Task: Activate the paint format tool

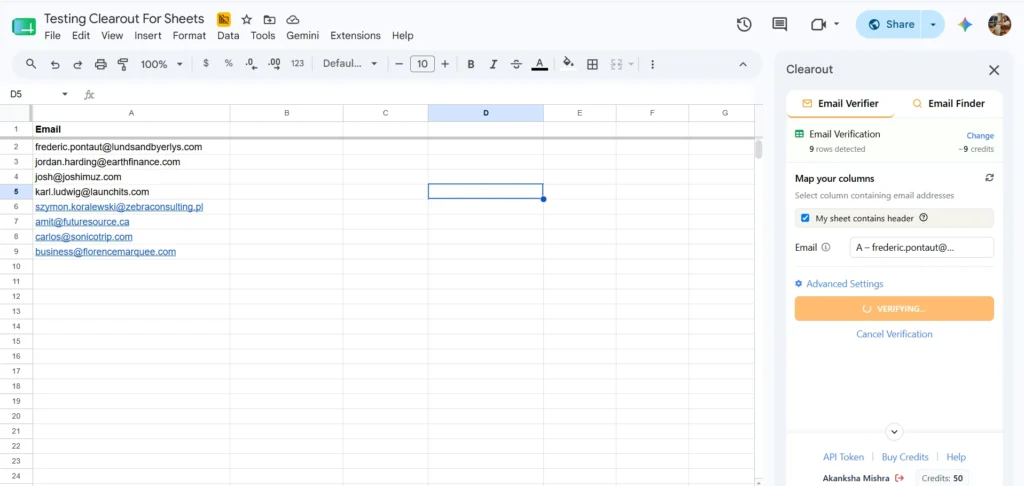Action: (123, 64)
